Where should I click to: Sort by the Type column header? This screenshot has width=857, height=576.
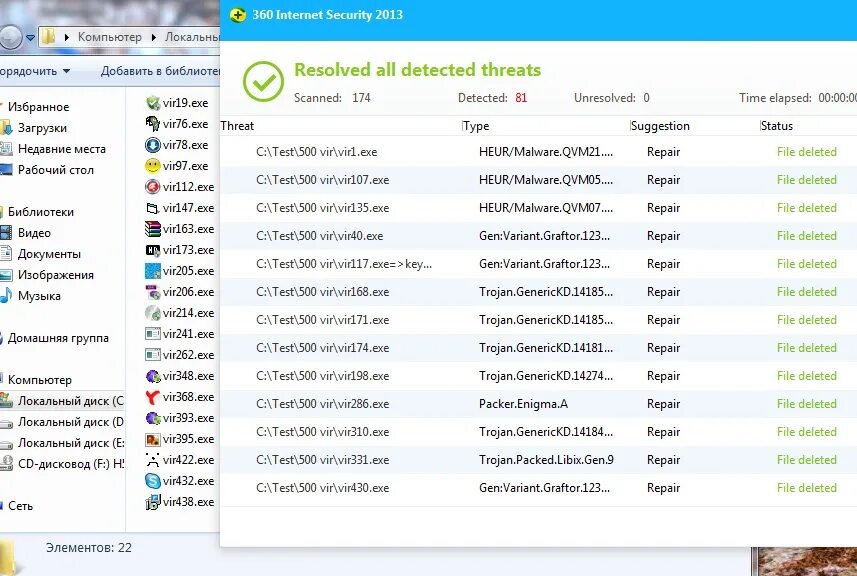click(476, 126)
